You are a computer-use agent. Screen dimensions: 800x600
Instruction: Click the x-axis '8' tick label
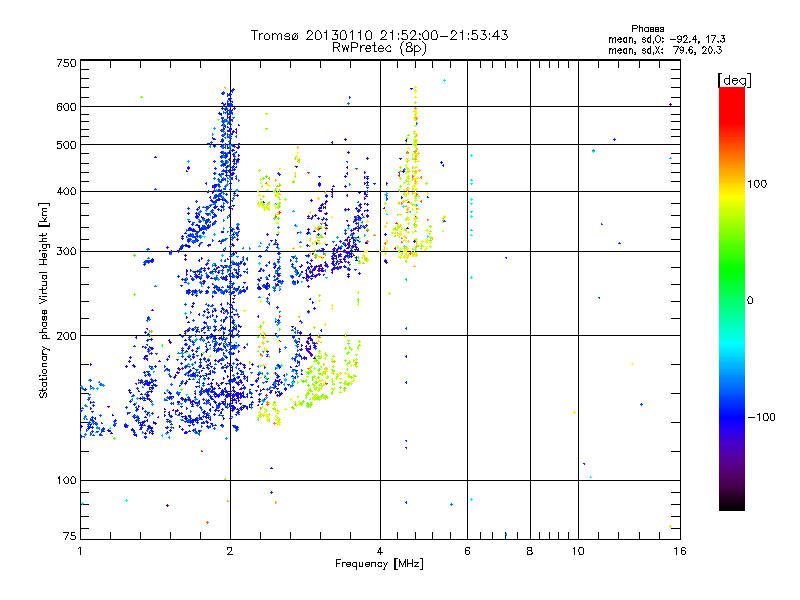(x=530, y=551)
